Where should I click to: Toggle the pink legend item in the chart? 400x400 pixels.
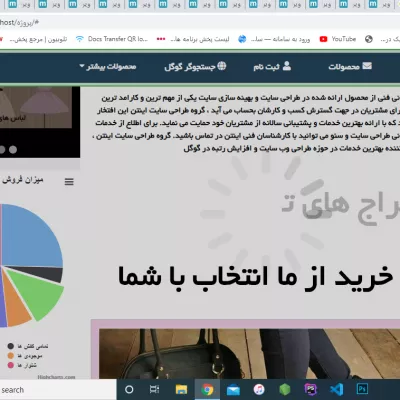[22, 365]
